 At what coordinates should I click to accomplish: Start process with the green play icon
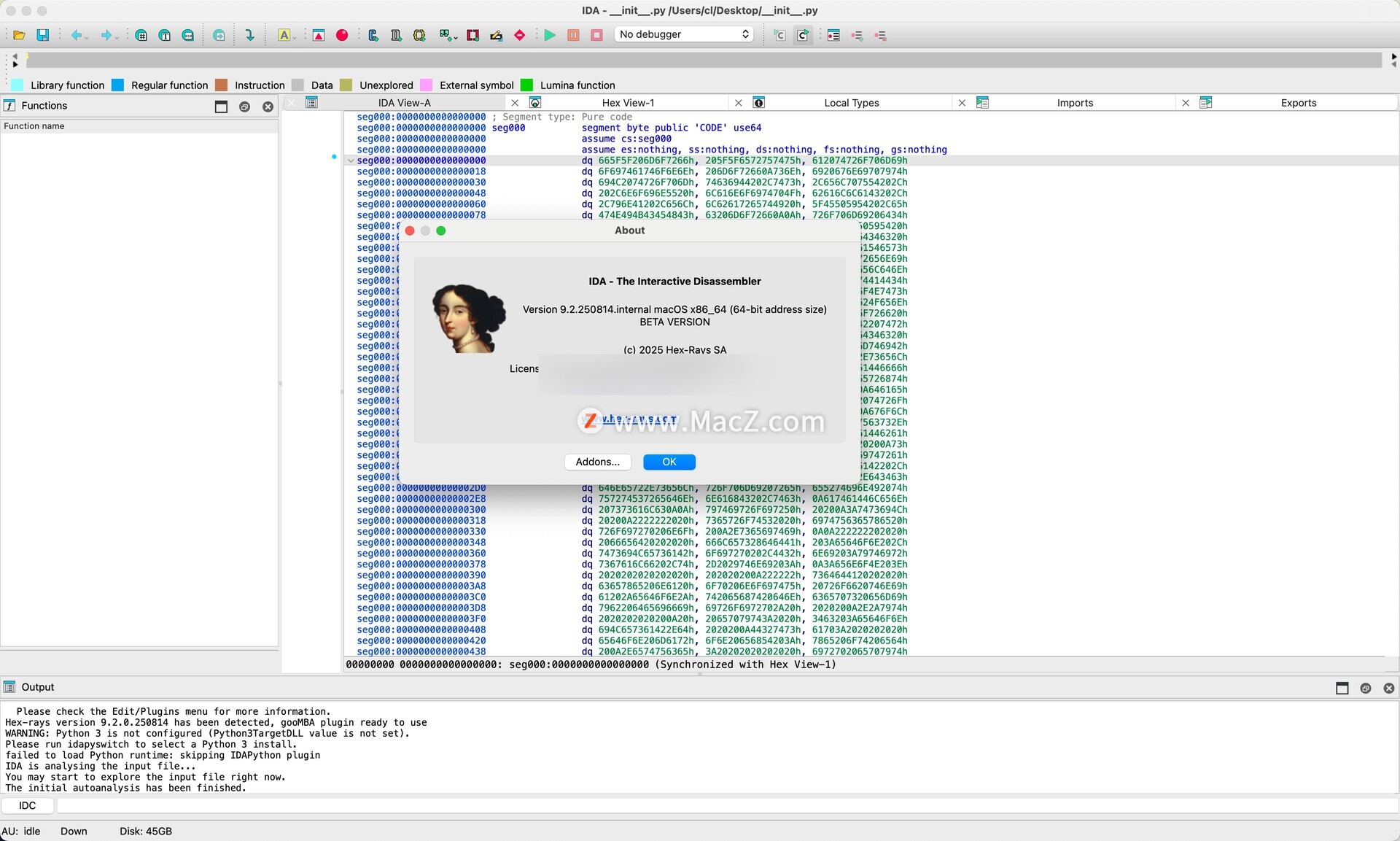pyautogui.click(x=550, y=34)
